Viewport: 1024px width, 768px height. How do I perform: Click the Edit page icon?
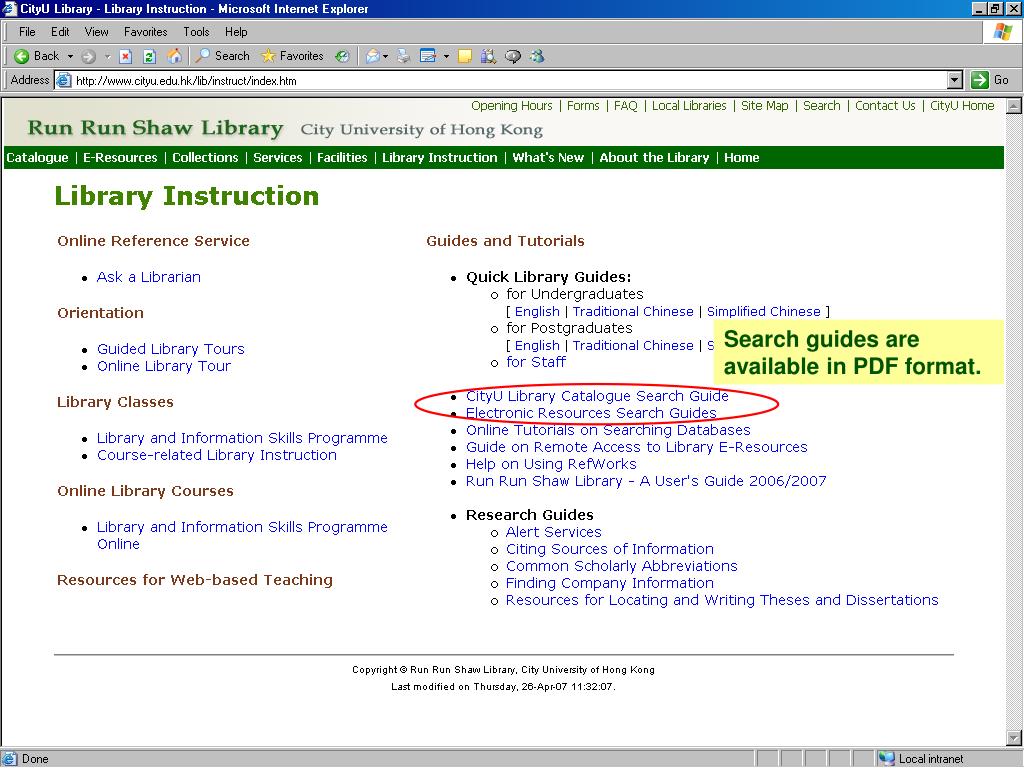point(428,57)
